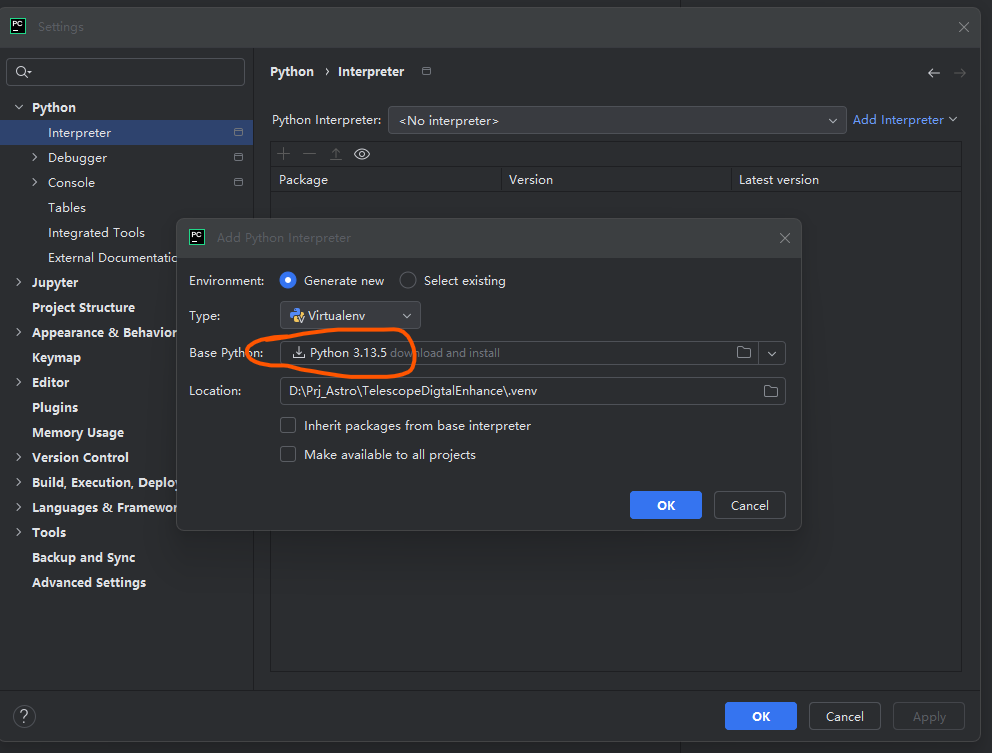Open Advanced Settings page
This screenshot has width=992, height=753.
[x=89, y=582]
